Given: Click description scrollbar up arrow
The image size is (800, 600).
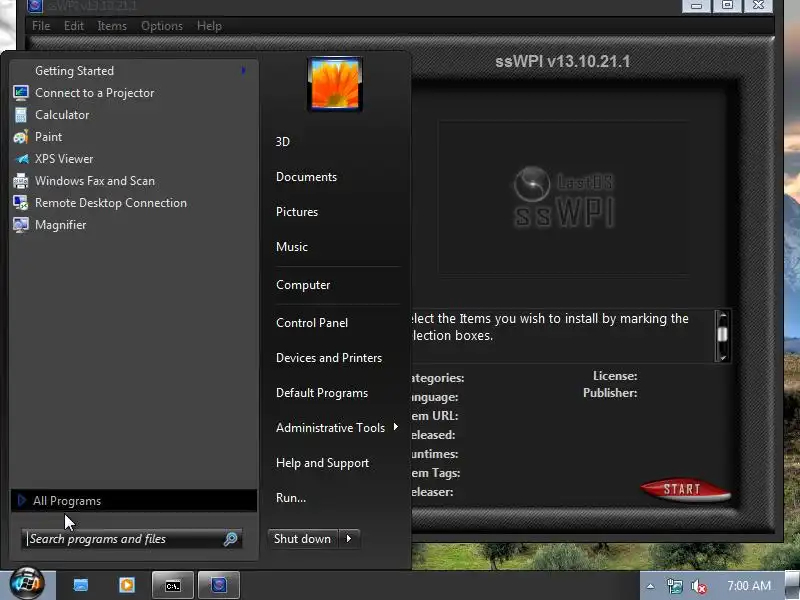Looking at the screenshot, I should click(x=722, y=317).
